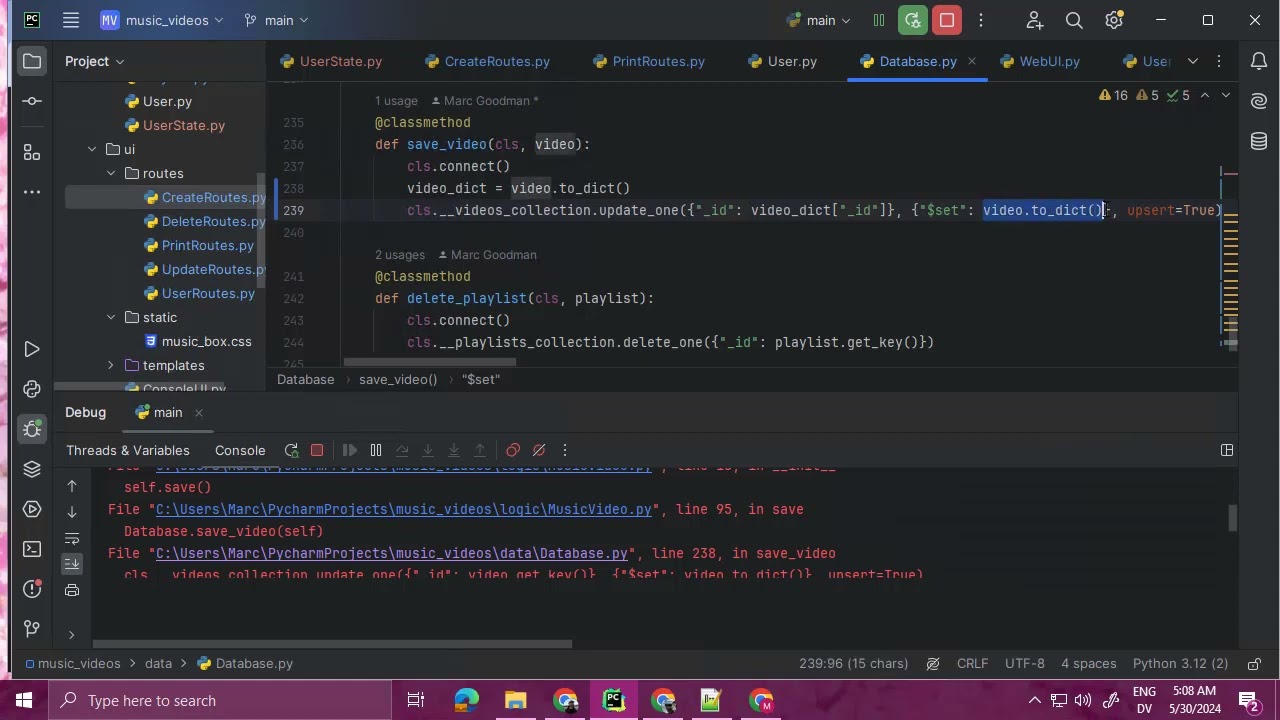Expand the console left toolbar chevron
The image size is (1280, 720).
click(x=72, y=635)
